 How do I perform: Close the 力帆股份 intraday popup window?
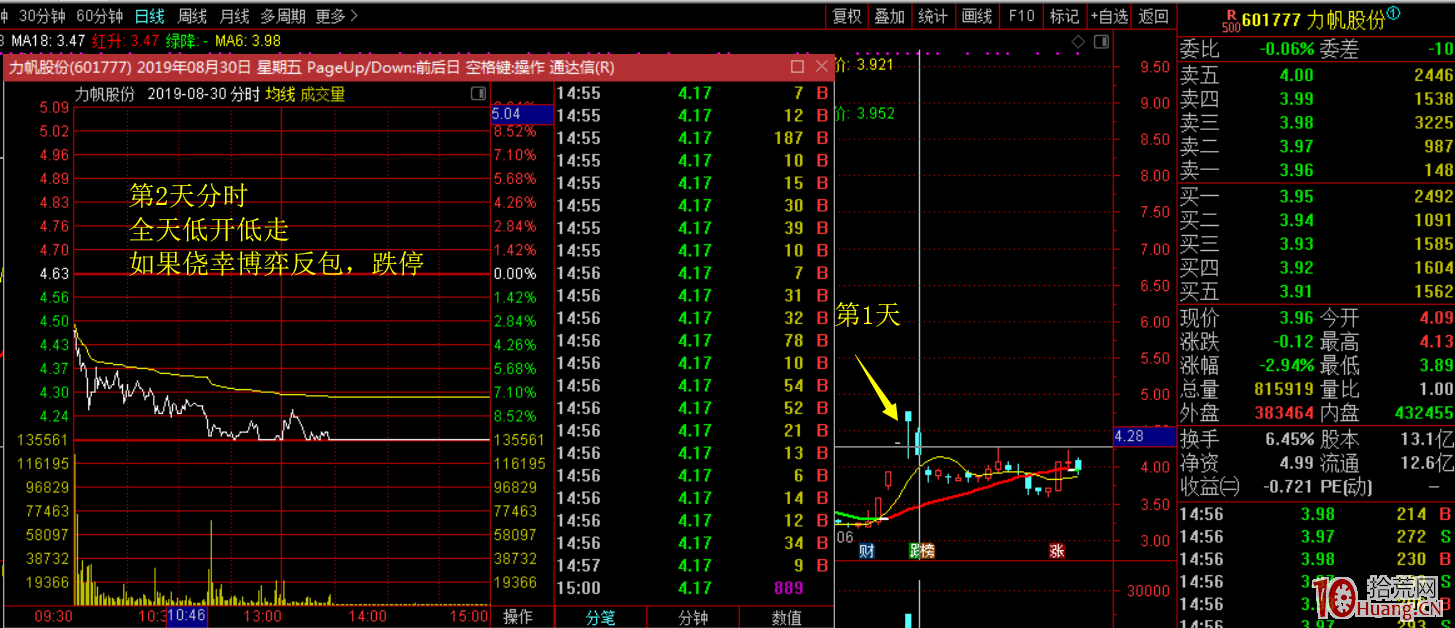point(821,67)
